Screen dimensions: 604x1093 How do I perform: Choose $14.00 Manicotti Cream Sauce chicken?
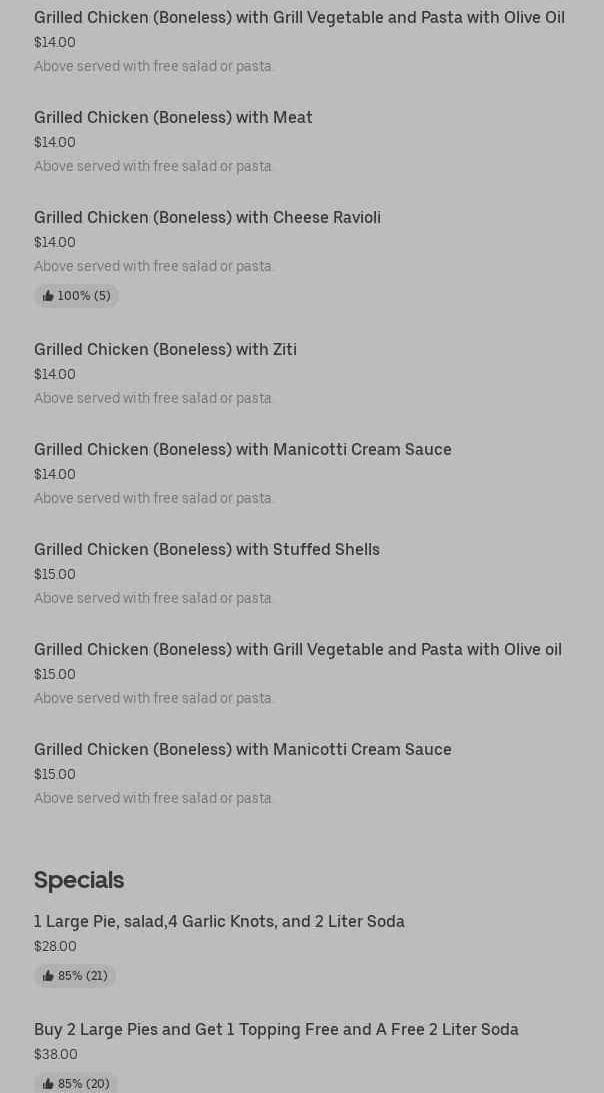click(x=242, y=450)
